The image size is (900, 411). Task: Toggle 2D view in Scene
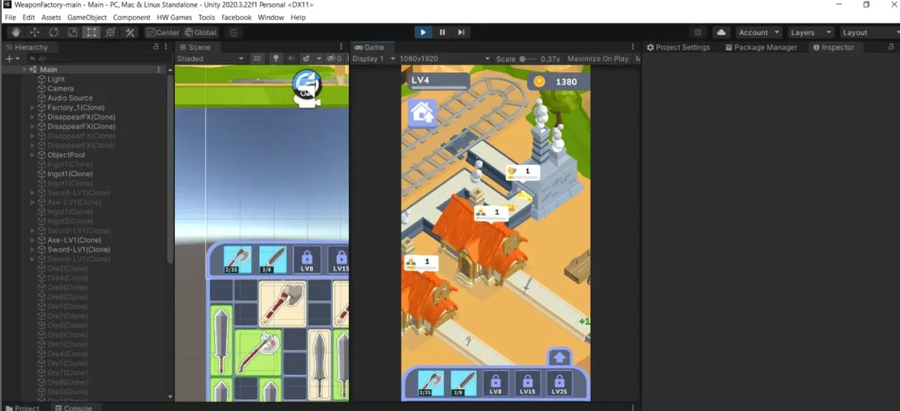[257, 59]
